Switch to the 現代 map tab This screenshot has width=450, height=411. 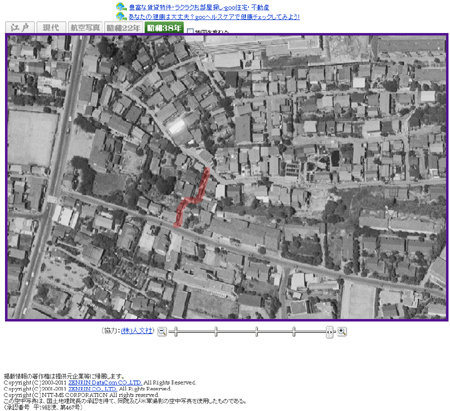[51, 27]
